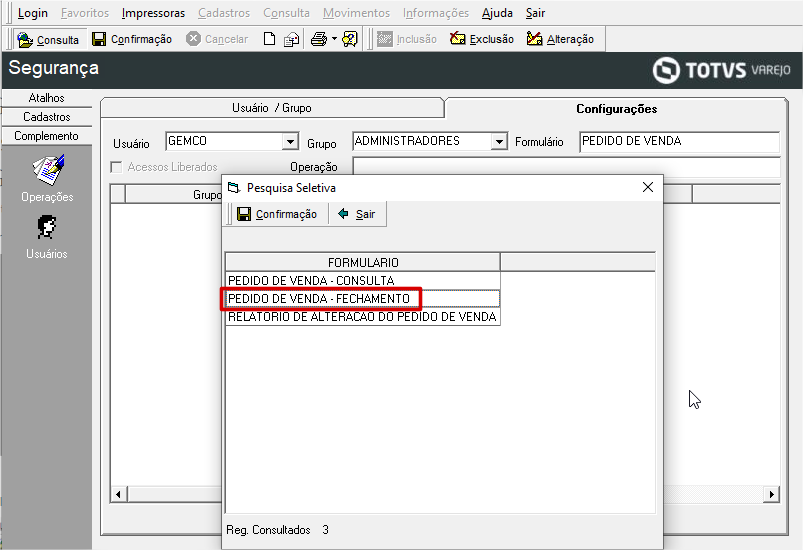This screenshot has height=550, width=803.
Task: Open the Informações menu
Action: pyautogui.click(x=436, y=13)
